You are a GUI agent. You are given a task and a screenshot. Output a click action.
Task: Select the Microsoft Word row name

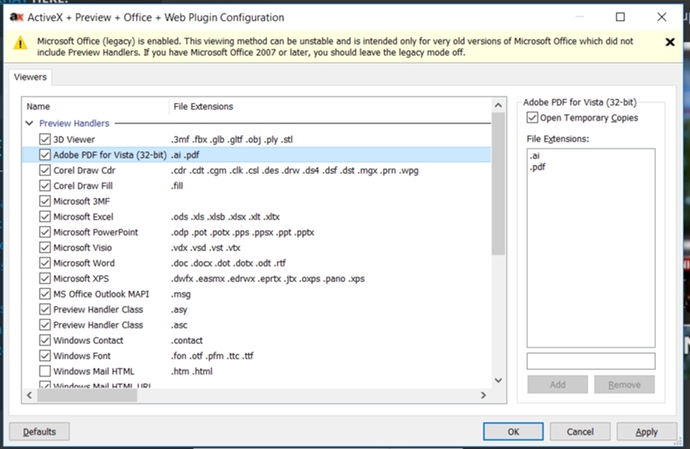[x=84, y=263]
